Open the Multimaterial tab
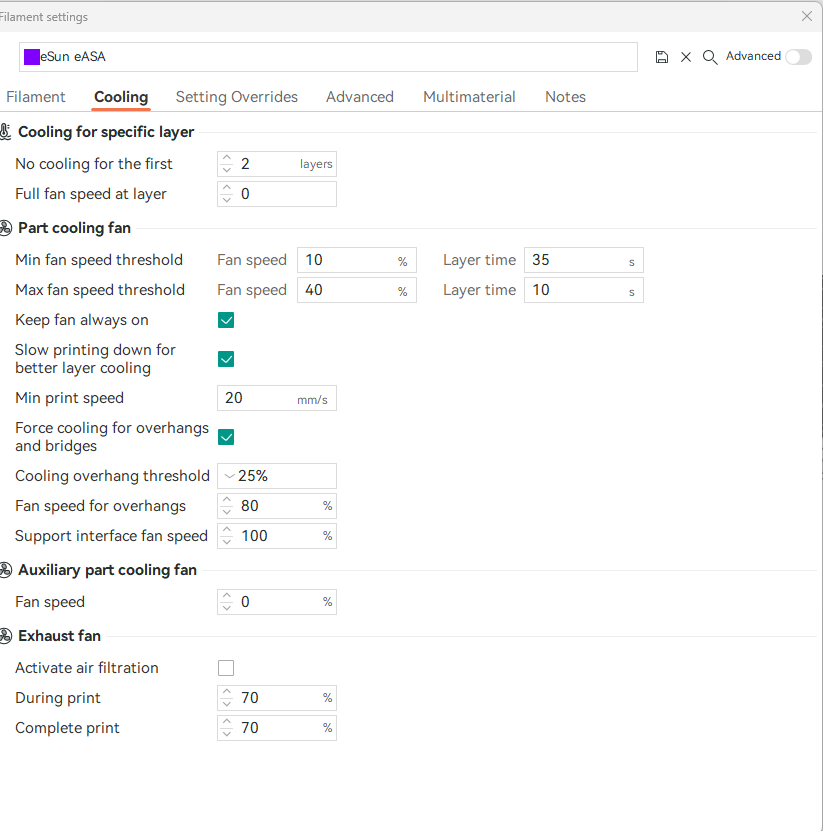Image resolution: width=823 pixels, height=831 pixels. [x=469, y=97]
